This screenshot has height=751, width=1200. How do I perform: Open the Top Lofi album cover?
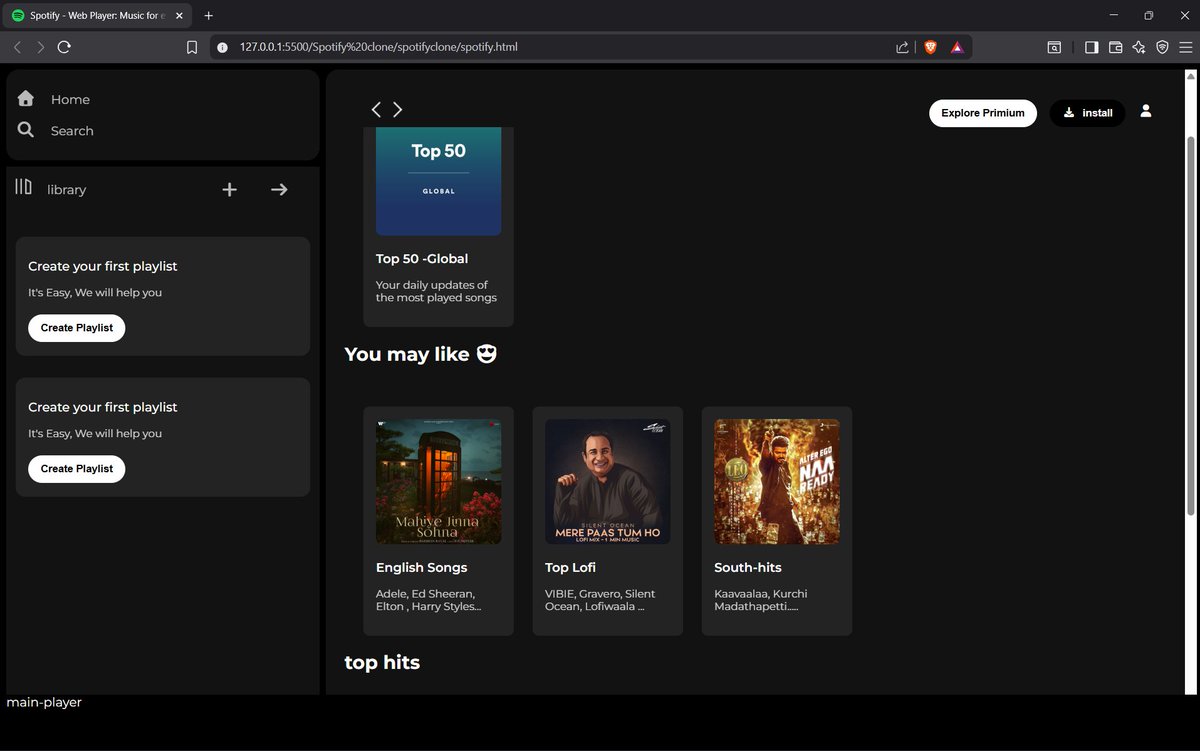(608, 482)
